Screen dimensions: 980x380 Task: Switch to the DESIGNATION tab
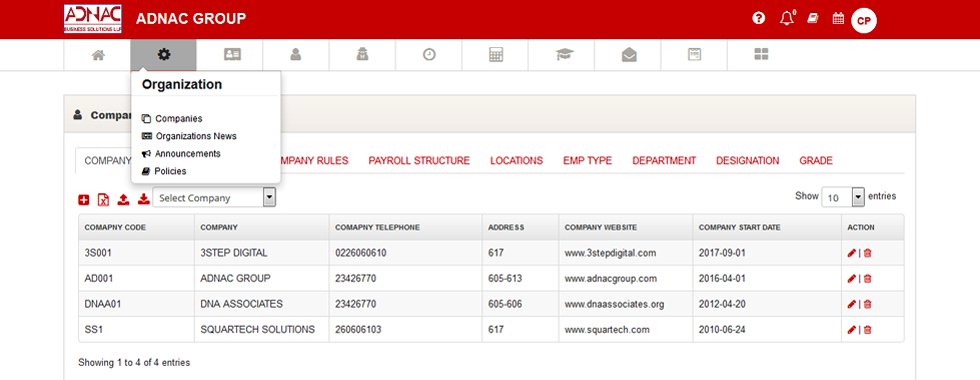click(x=748, y=161)
